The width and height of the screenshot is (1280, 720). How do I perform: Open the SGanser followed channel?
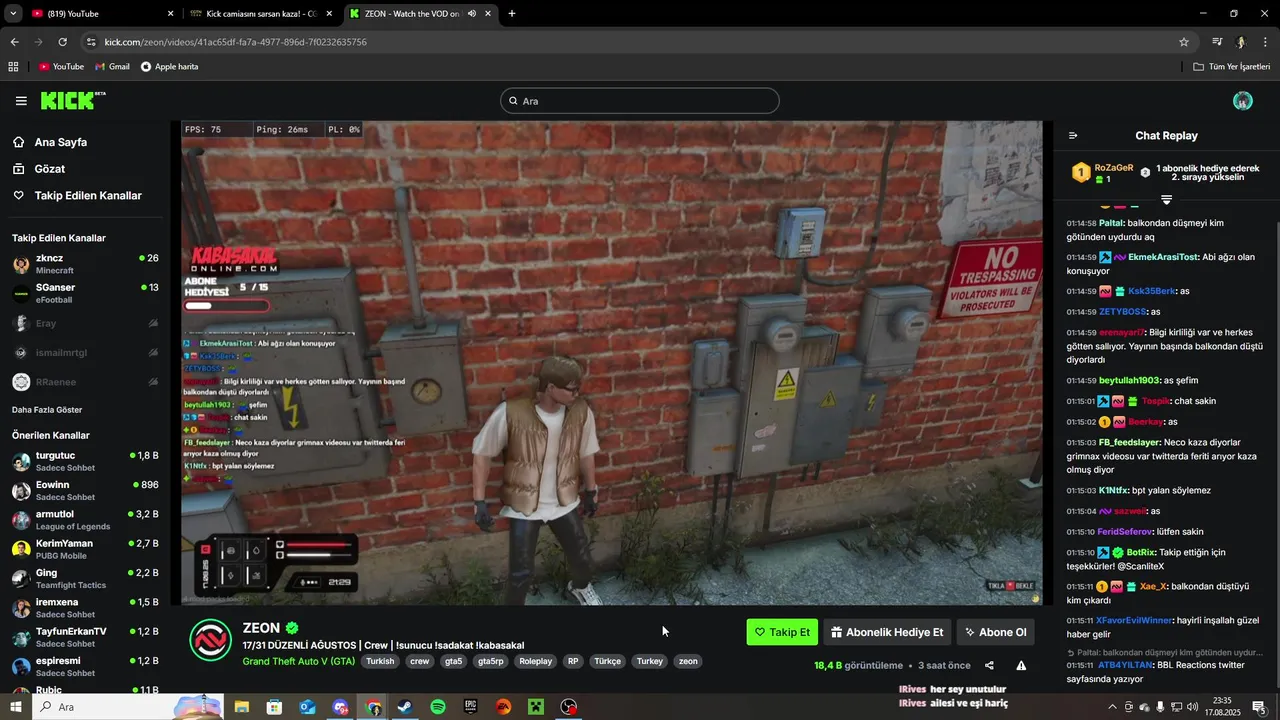[85, 293]
